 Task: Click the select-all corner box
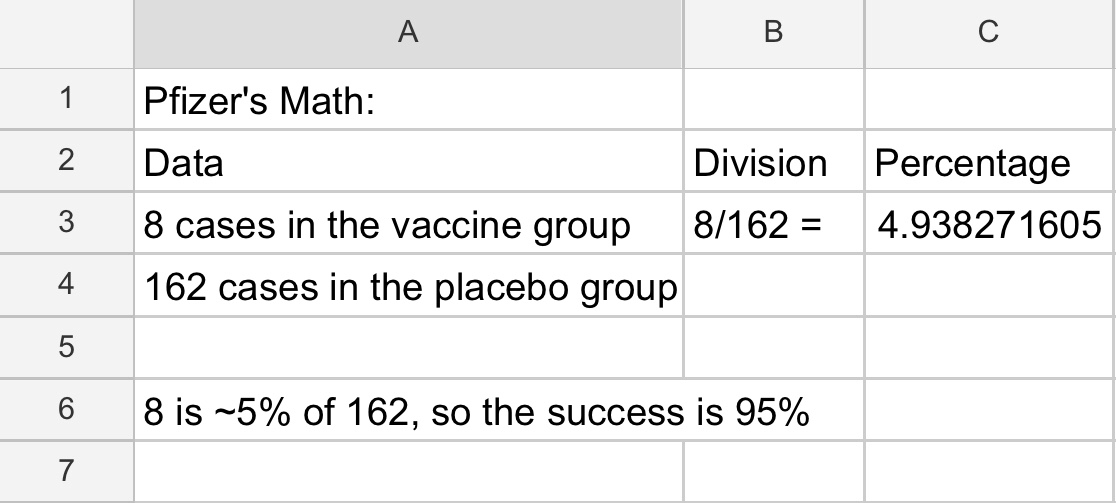point(66,34)
